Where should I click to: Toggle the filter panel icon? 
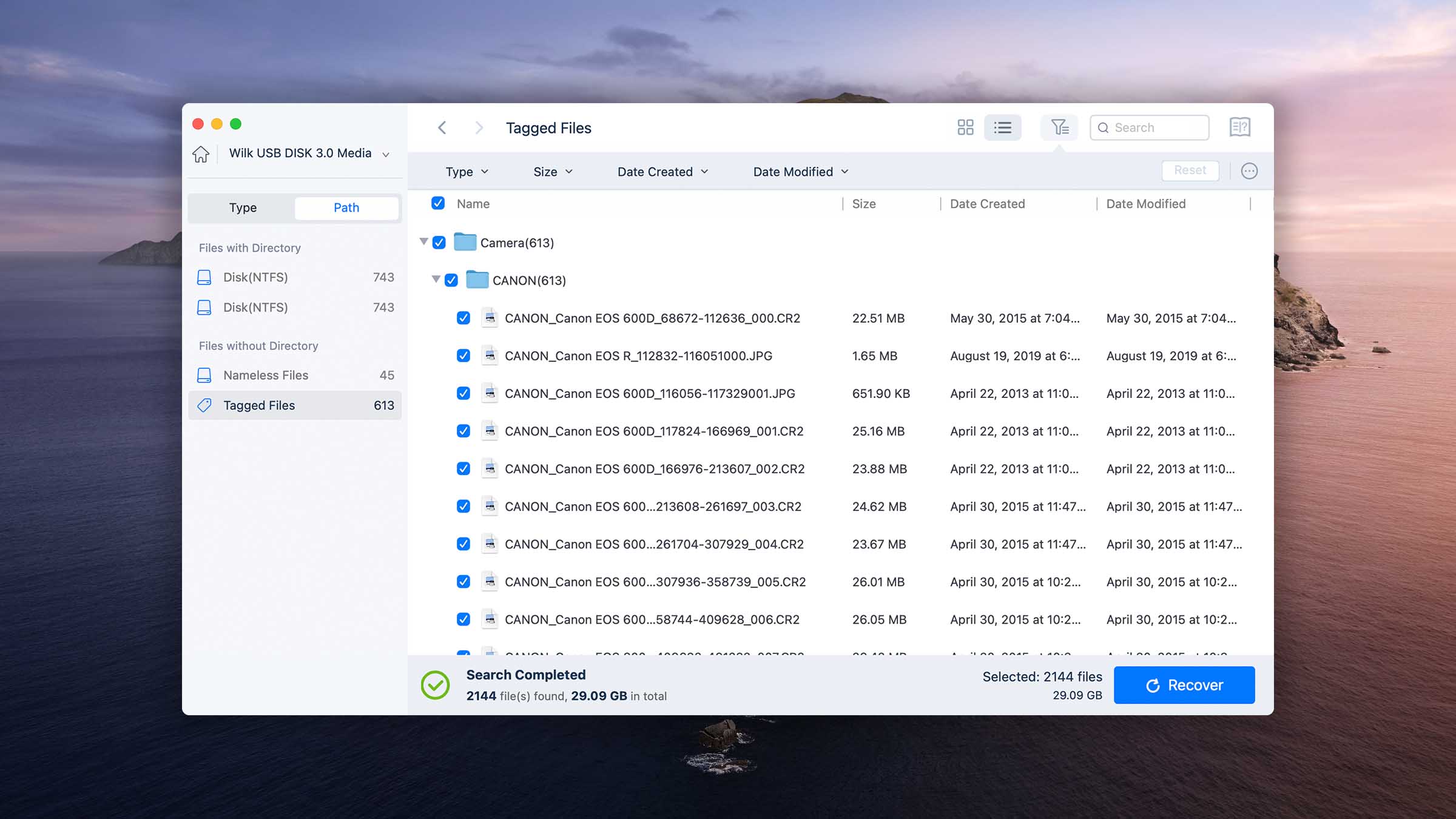click(x=1059, y=127)
